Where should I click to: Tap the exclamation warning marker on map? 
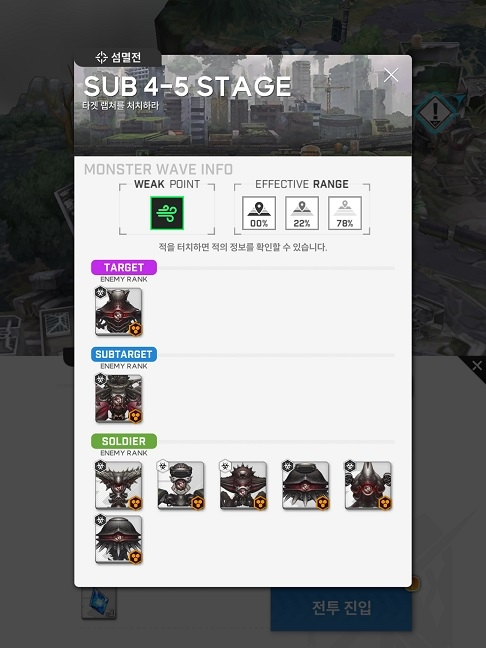point(435,112)
